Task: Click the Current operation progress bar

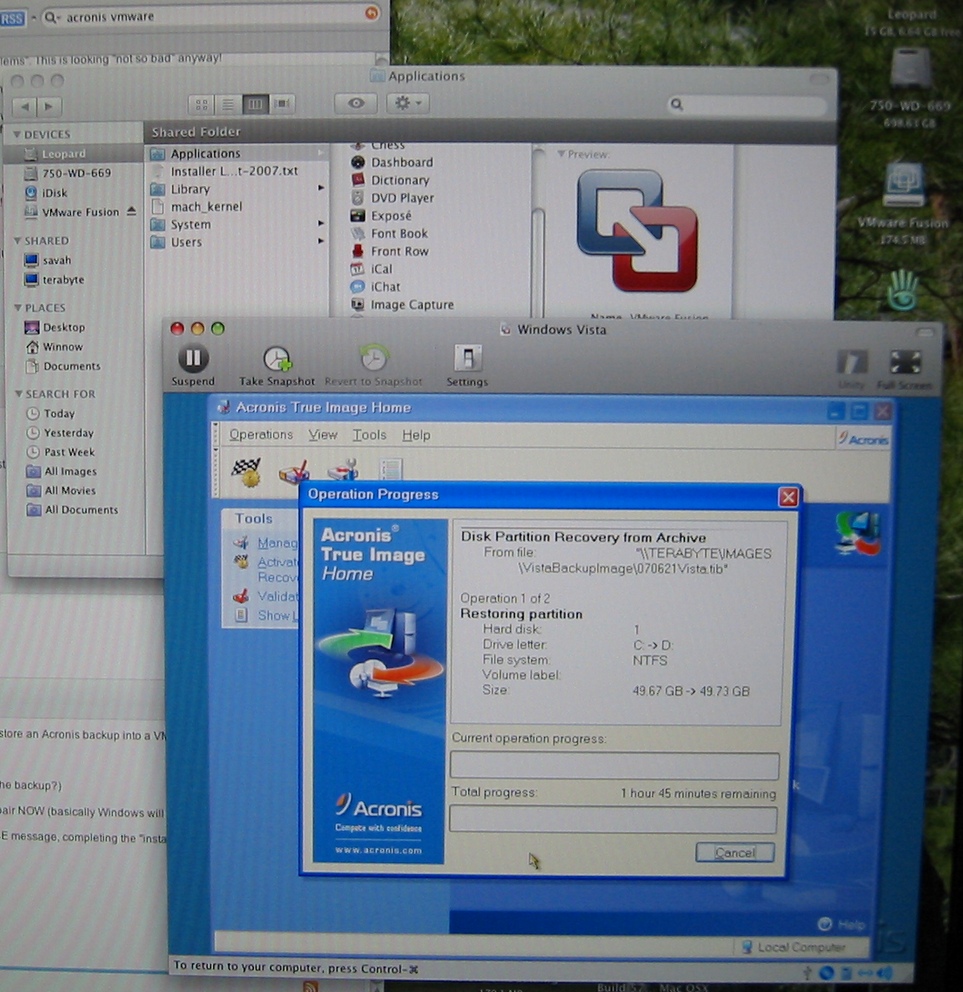Action: [x=614, y=765]
